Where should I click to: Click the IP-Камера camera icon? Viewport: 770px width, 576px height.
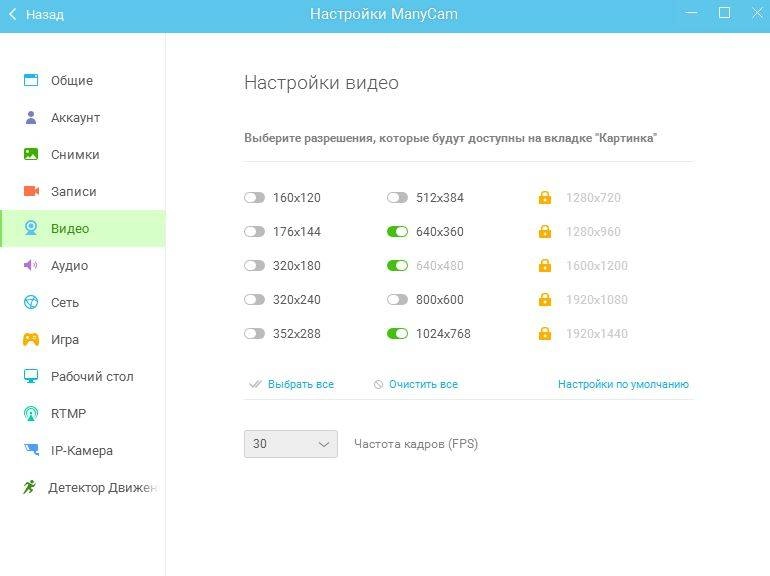coord(31,450)
